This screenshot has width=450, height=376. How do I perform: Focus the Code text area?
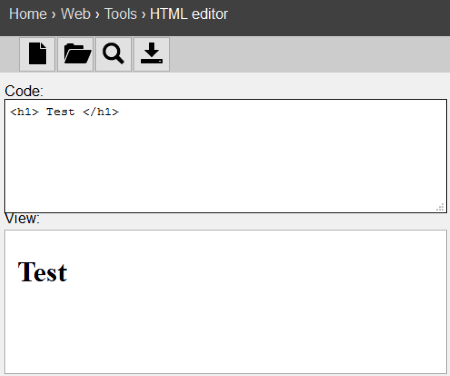[x=226, y=156]
